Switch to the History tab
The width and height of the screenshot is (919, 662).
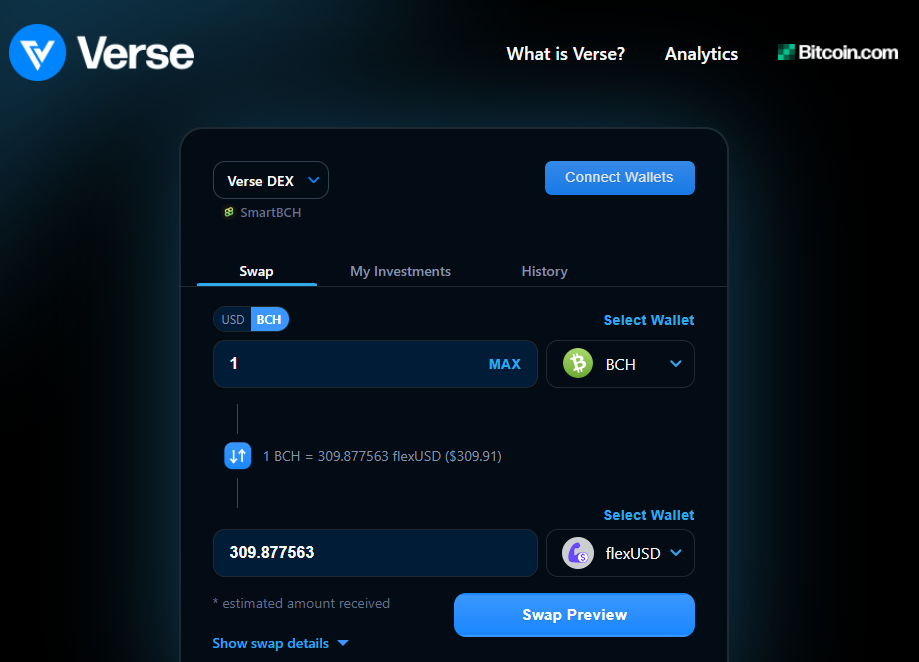pyautogui.click(x=544, y=271)
